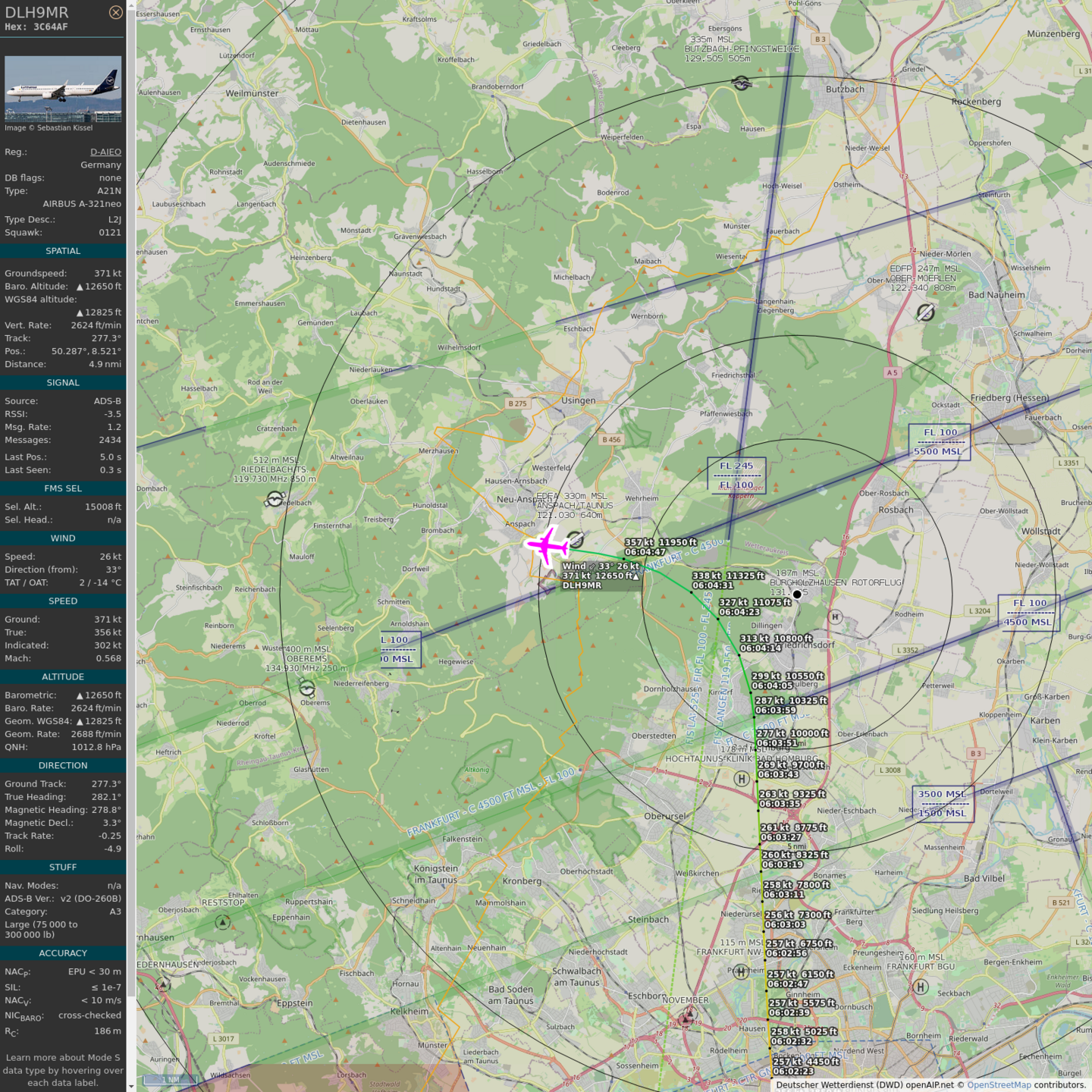
Task: Close the DLH9MR aircraft info panel
Action: (x=115, y=12)
